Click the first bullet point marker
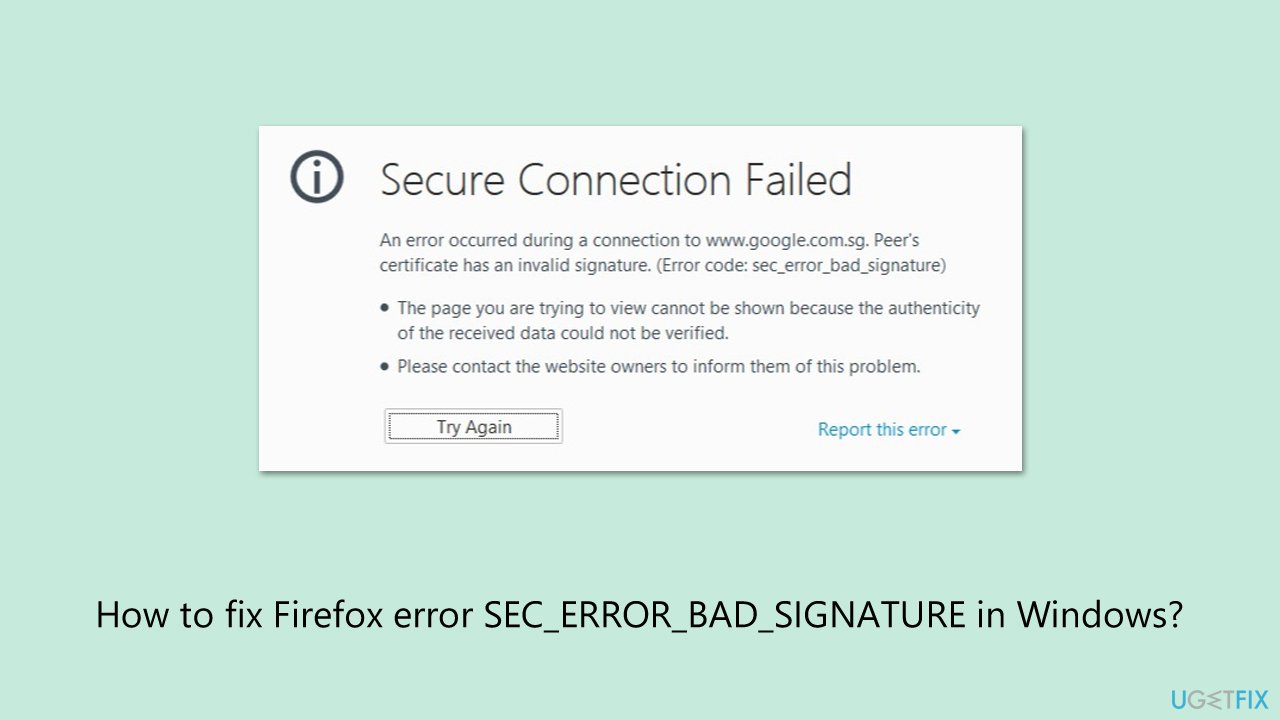Image resolution: width=1280 pixels, height=720 pixels. (384, 308)
